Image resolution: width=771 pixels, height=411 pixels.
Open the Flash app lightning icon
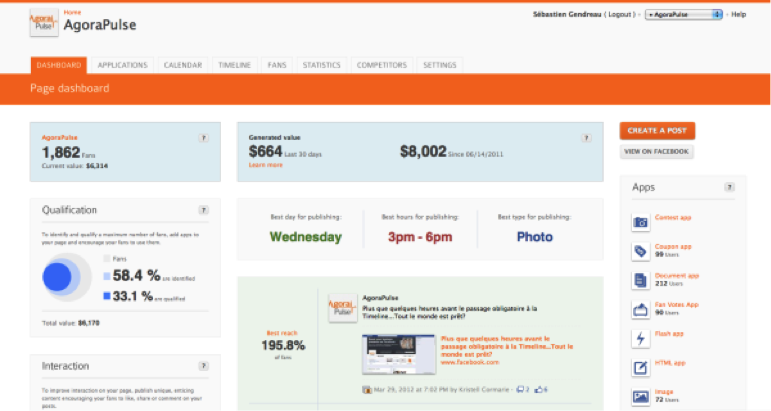640,338
